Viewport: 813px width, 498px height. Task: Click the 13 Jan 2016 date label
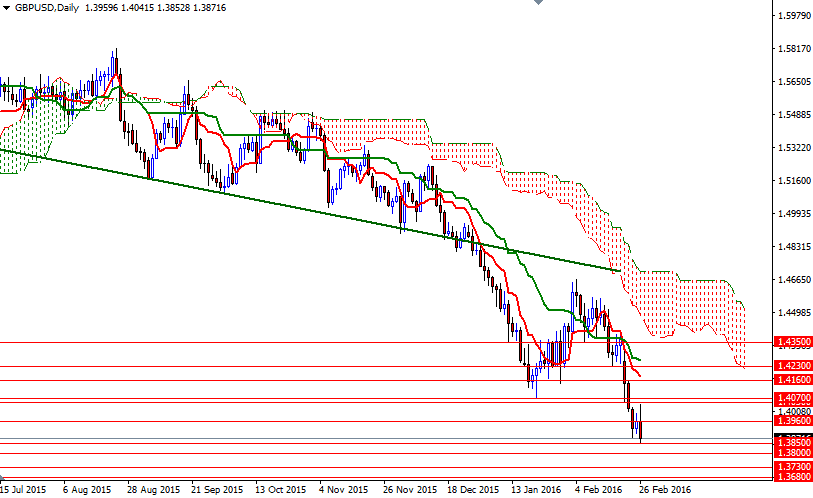click(536, 489)
